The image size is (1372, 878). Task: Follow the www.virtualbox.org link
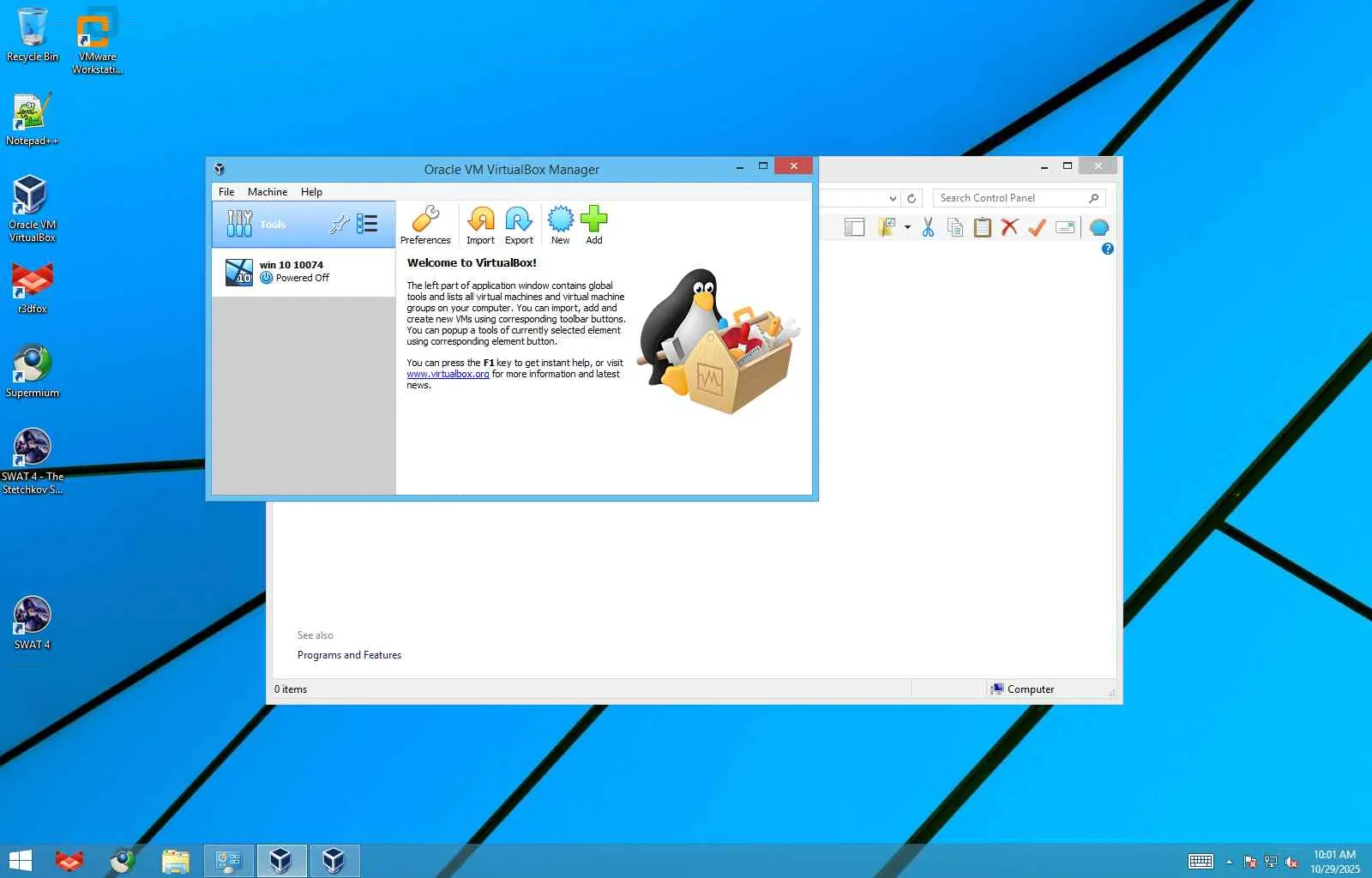[x=448, y=374]
